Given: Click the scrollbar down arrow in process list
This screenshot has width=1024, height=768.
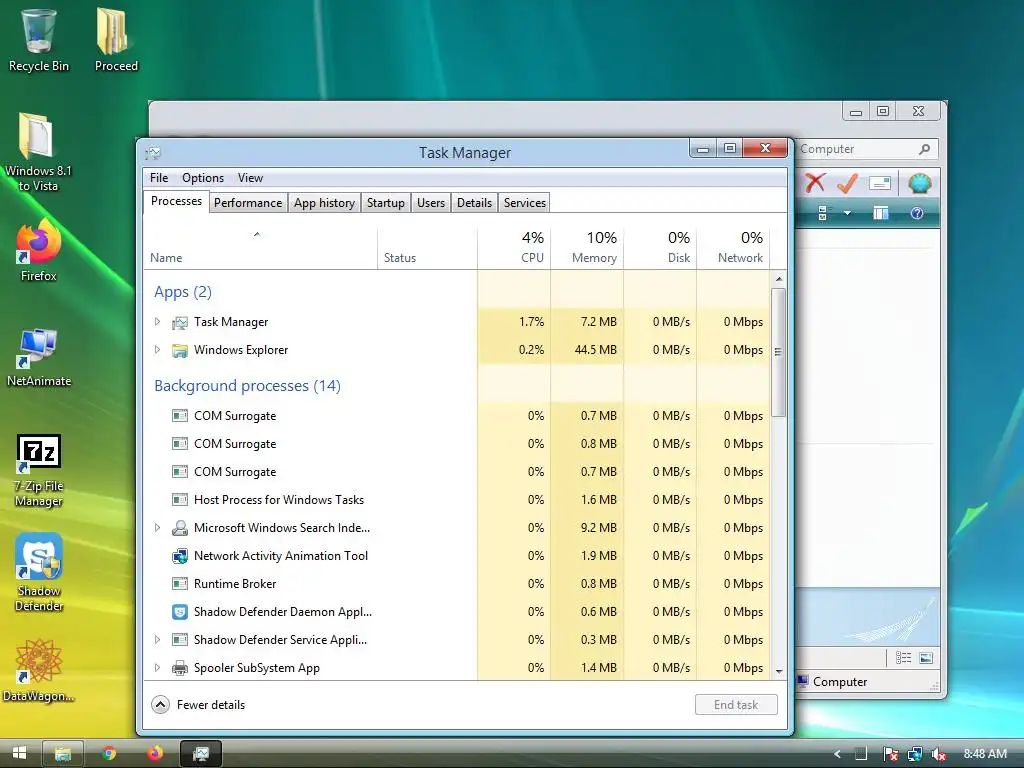Looking at the screenshot, I should tap(778, 671).
